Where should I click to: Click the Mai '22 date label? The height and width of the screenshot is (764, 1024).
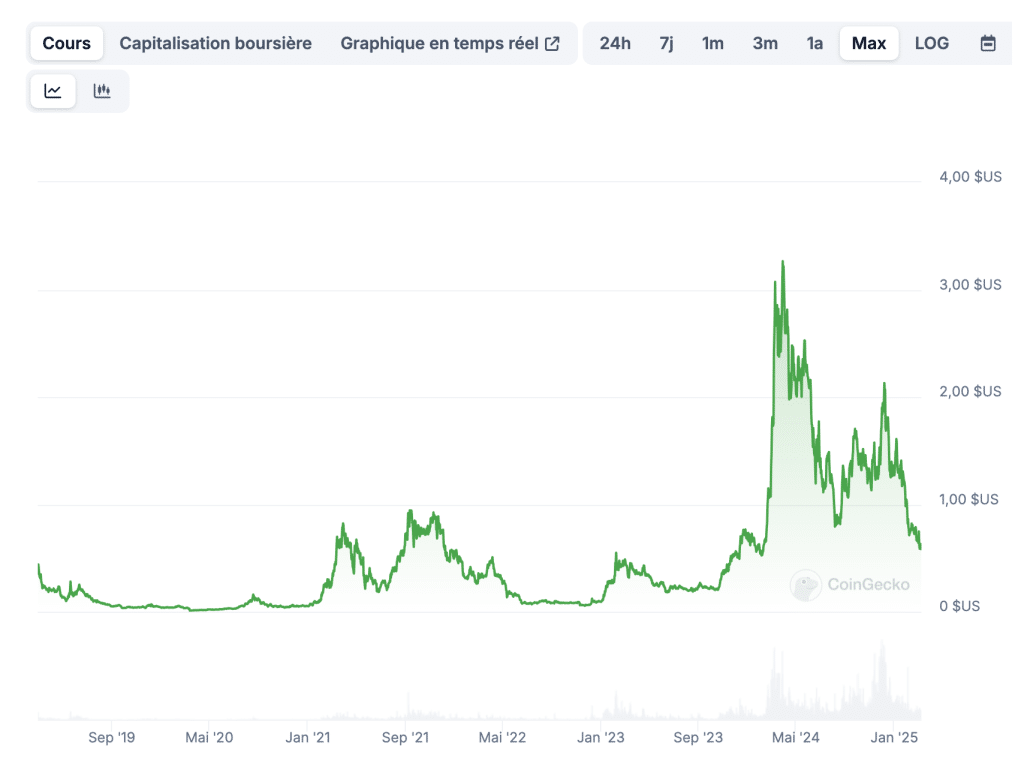502,737
